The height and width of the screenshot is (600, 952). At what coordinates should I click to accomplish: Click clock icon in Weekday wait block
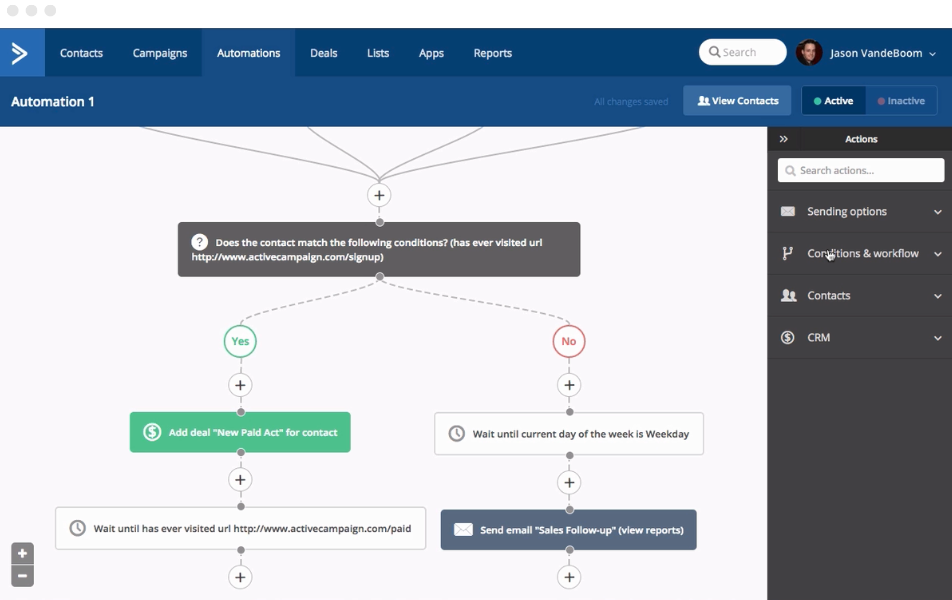[x=457, y=434]
